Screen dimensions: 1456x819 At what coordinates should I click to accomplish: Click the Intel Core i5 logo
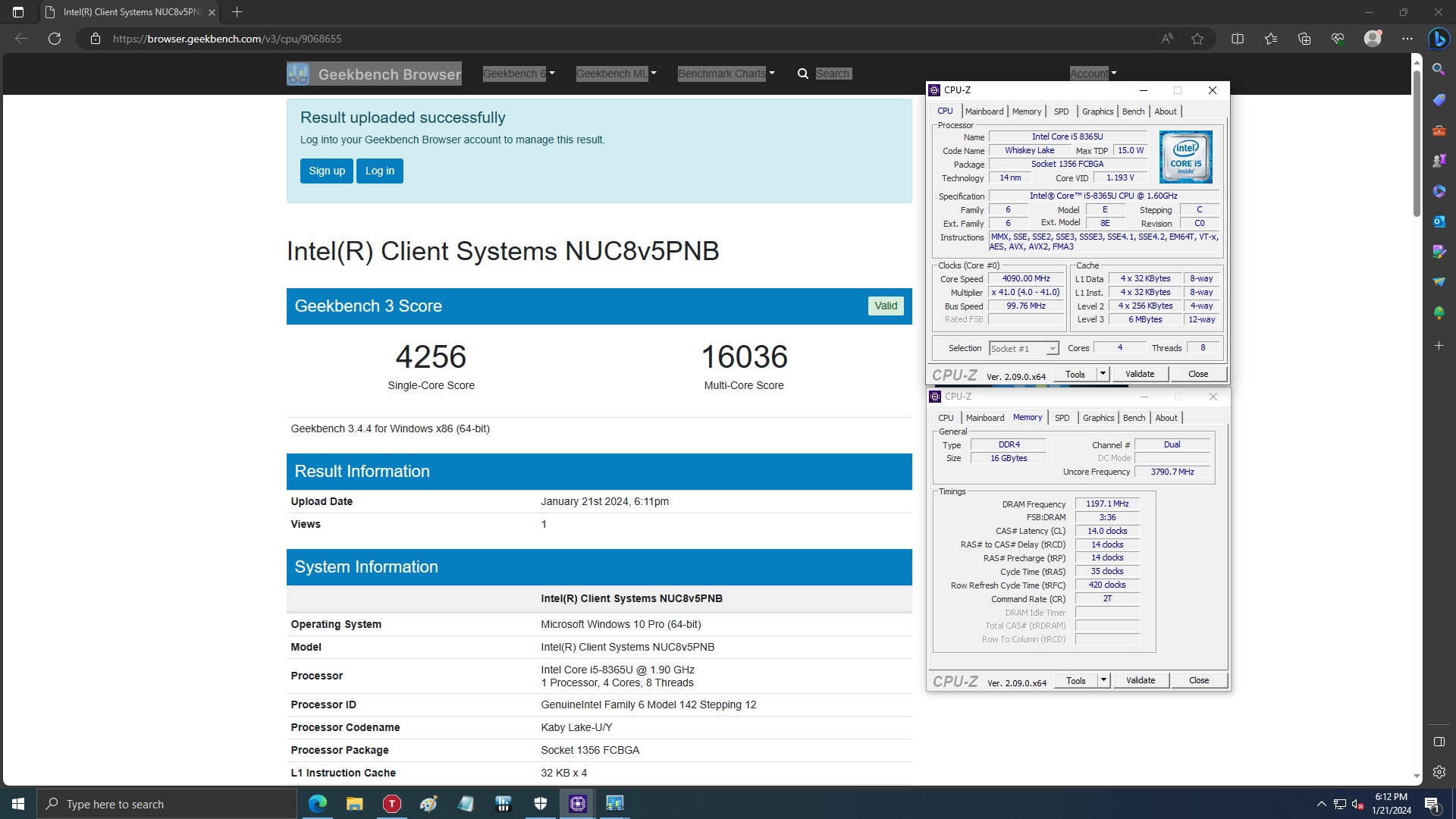pyautogui.click(x=1185, y=157)
